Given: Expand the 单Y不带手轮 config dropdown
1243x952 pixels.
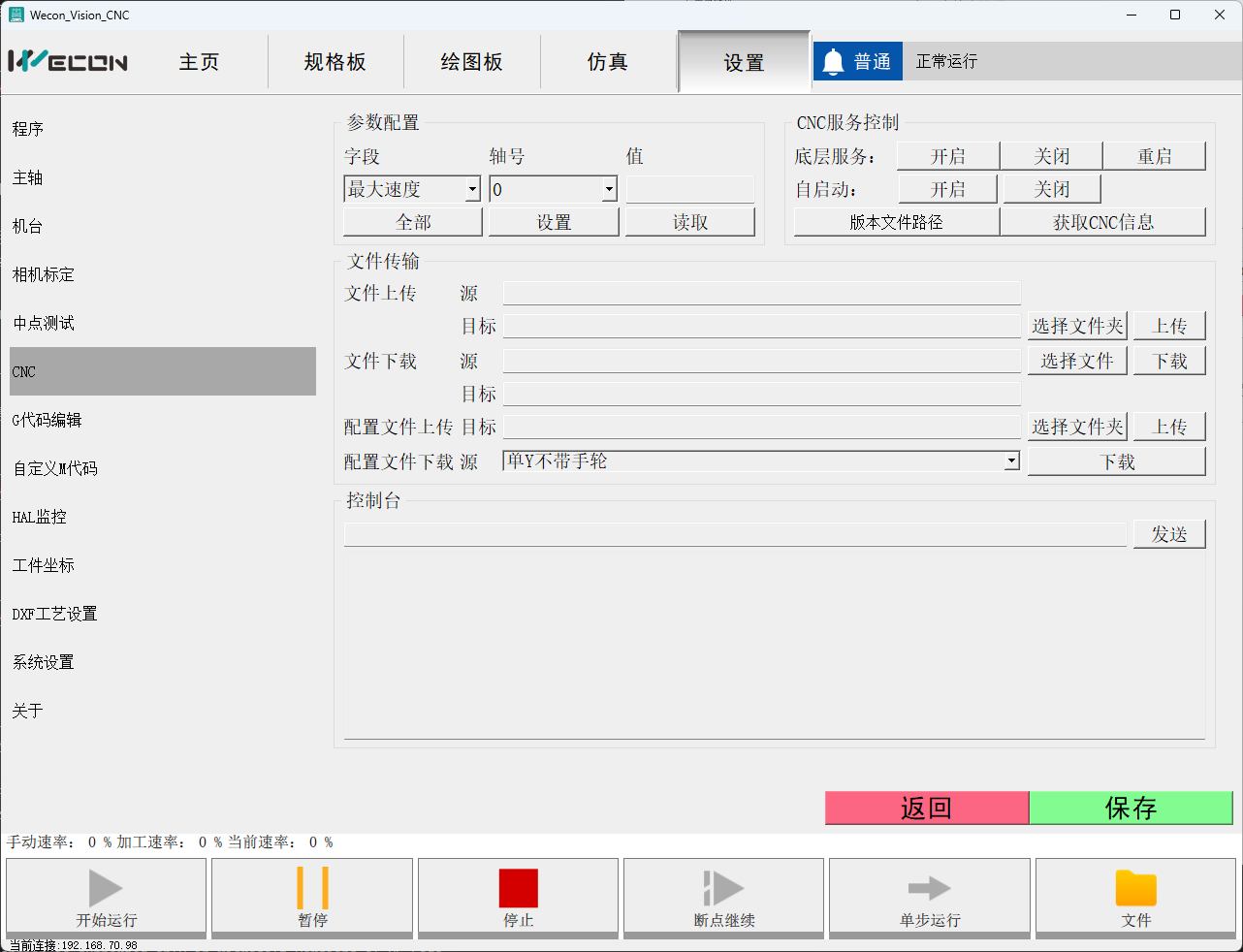Looking at the screenshot, I should 1011,461.
